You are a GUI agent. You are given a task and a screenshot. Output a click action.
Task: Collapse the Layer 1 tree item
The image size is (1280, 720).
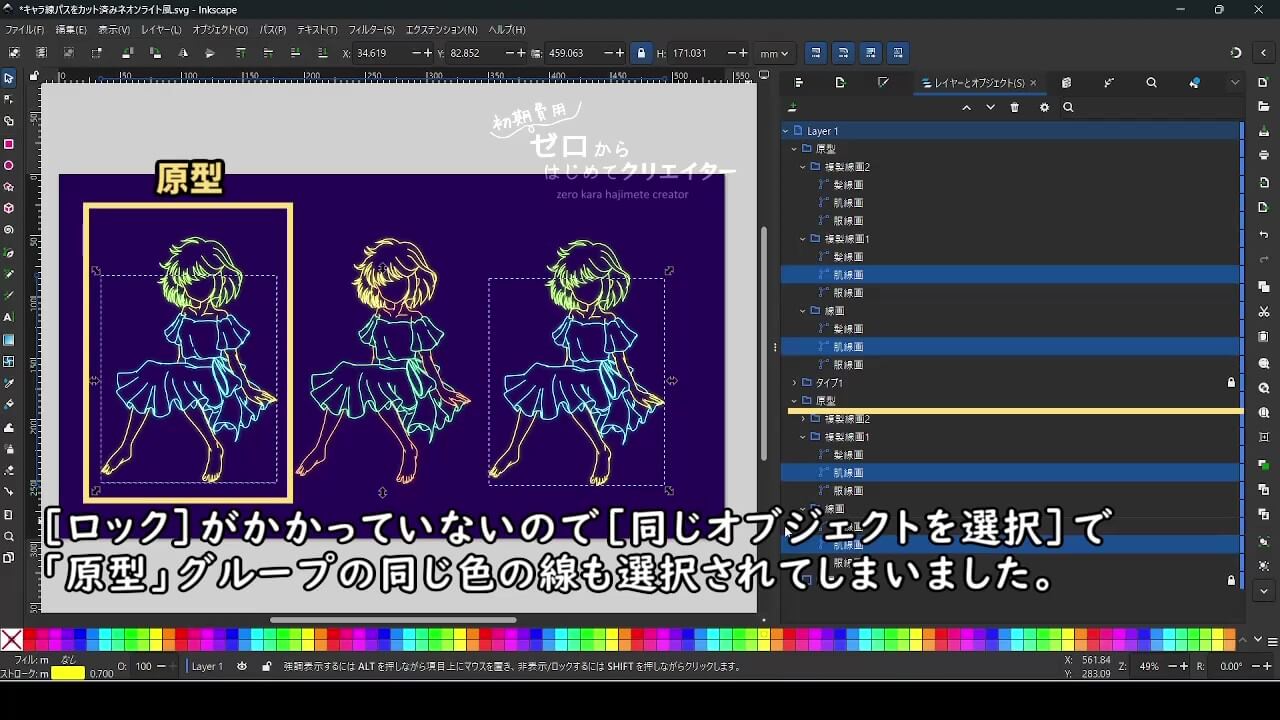(x=785, y=130)
